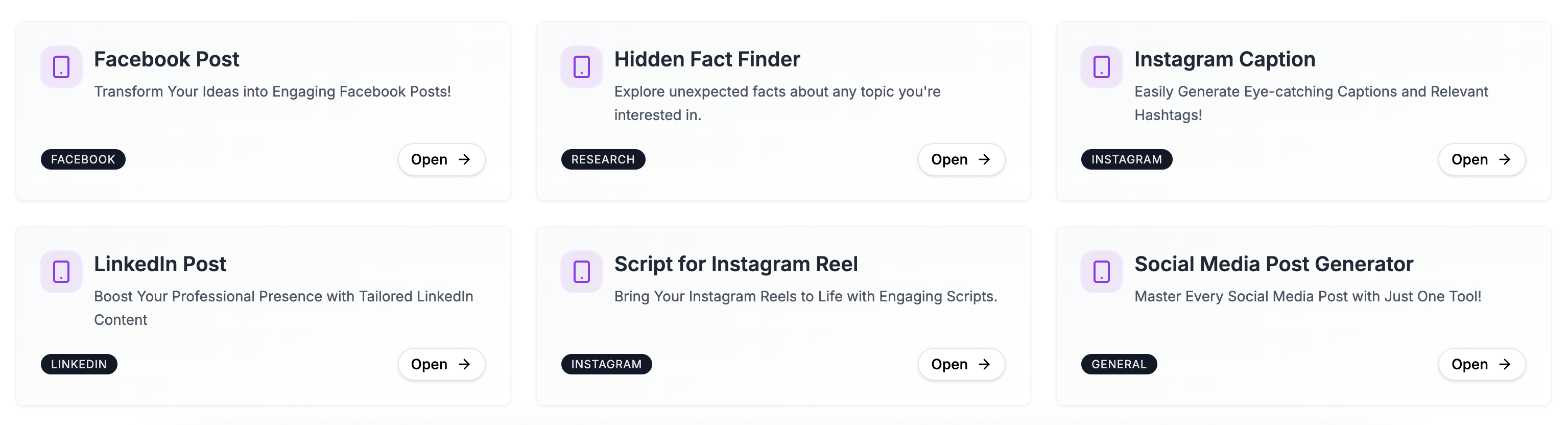Select the LINKEDIN category tag
Image resolution: width=1568 pixels, height=425 pixels.
click(79, 364)
